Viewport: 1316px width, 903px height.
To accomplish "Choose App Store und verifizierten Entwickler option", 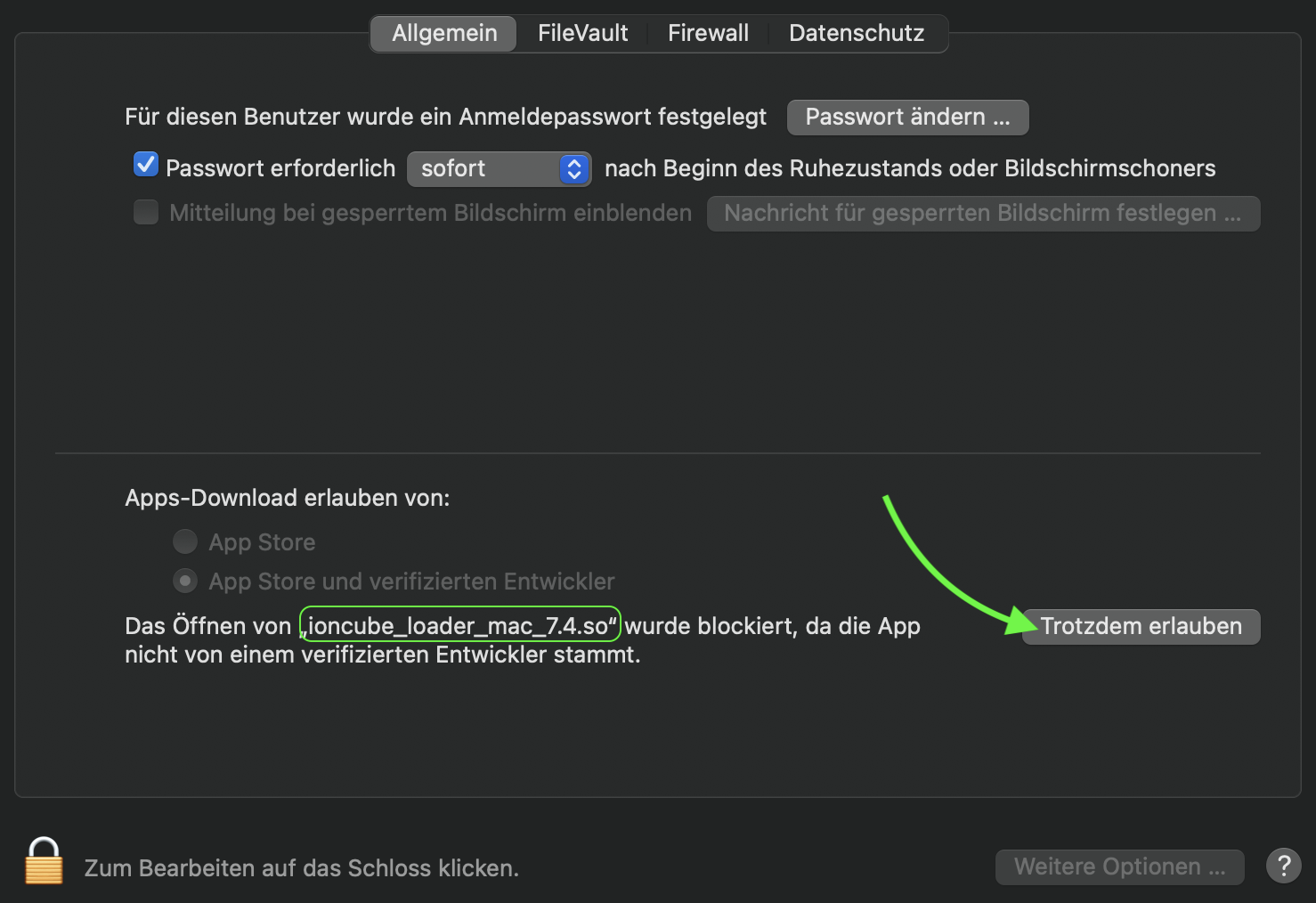I will click(x=185, y=582).
